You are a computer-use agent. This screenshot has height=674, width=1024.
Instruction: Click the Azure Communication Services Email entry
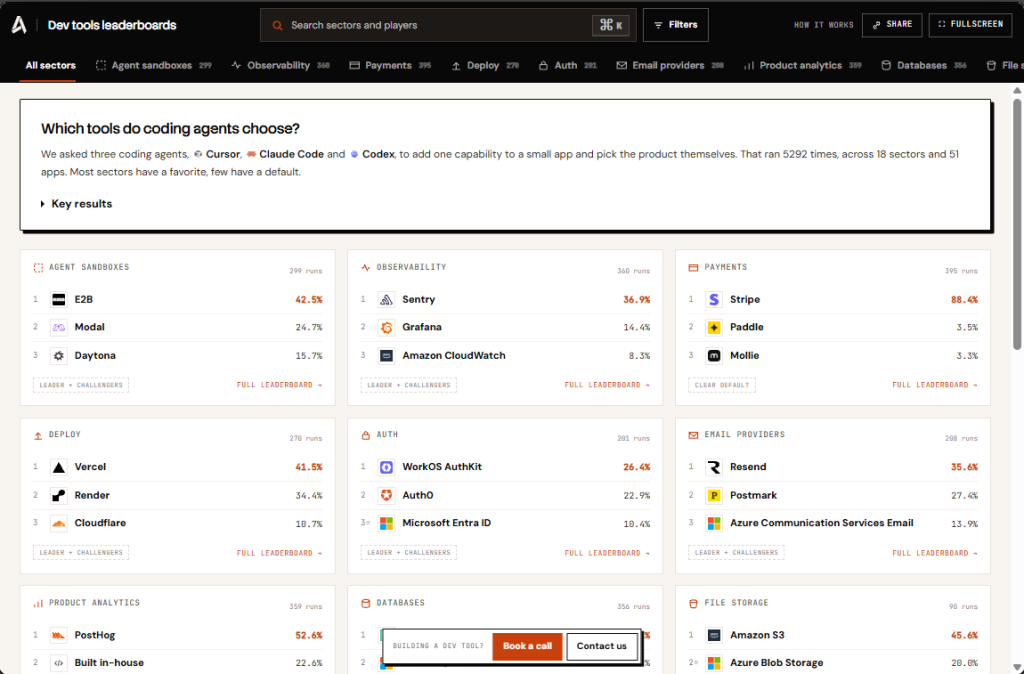click(822, 523)
